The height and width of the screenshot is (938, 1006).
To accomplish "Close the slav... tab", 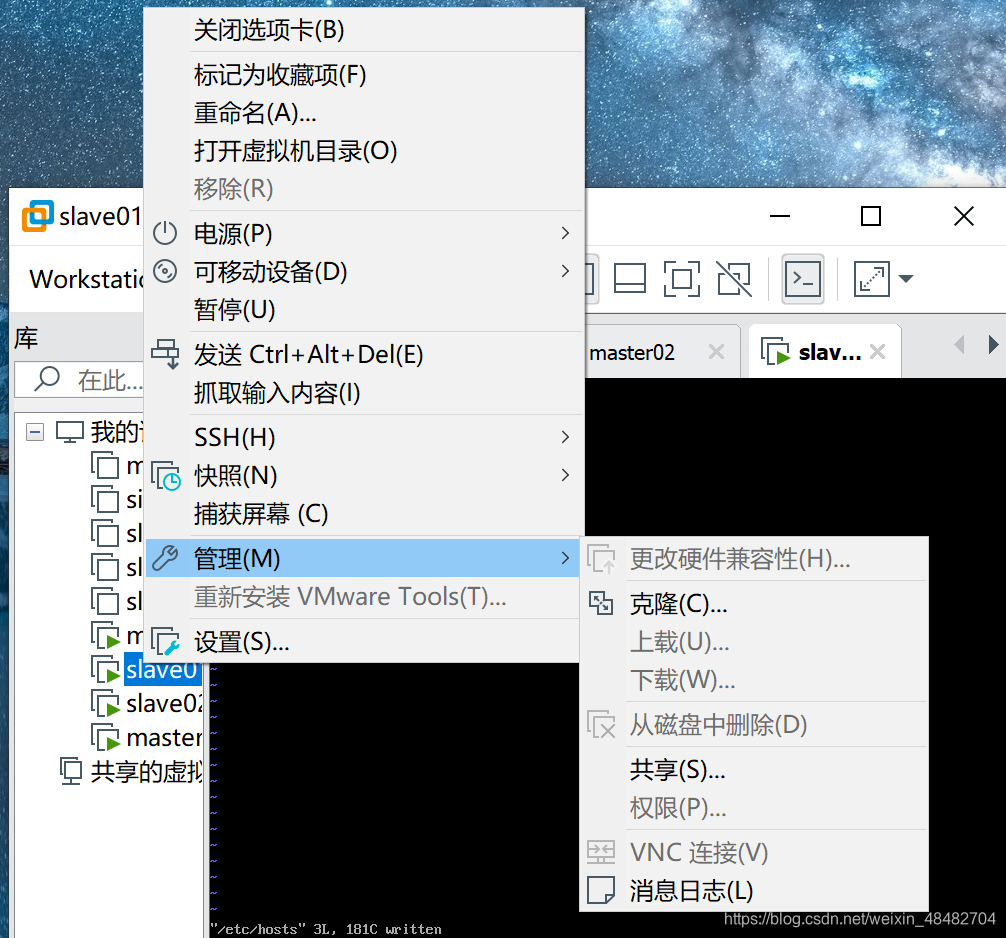I will point(878,352).
